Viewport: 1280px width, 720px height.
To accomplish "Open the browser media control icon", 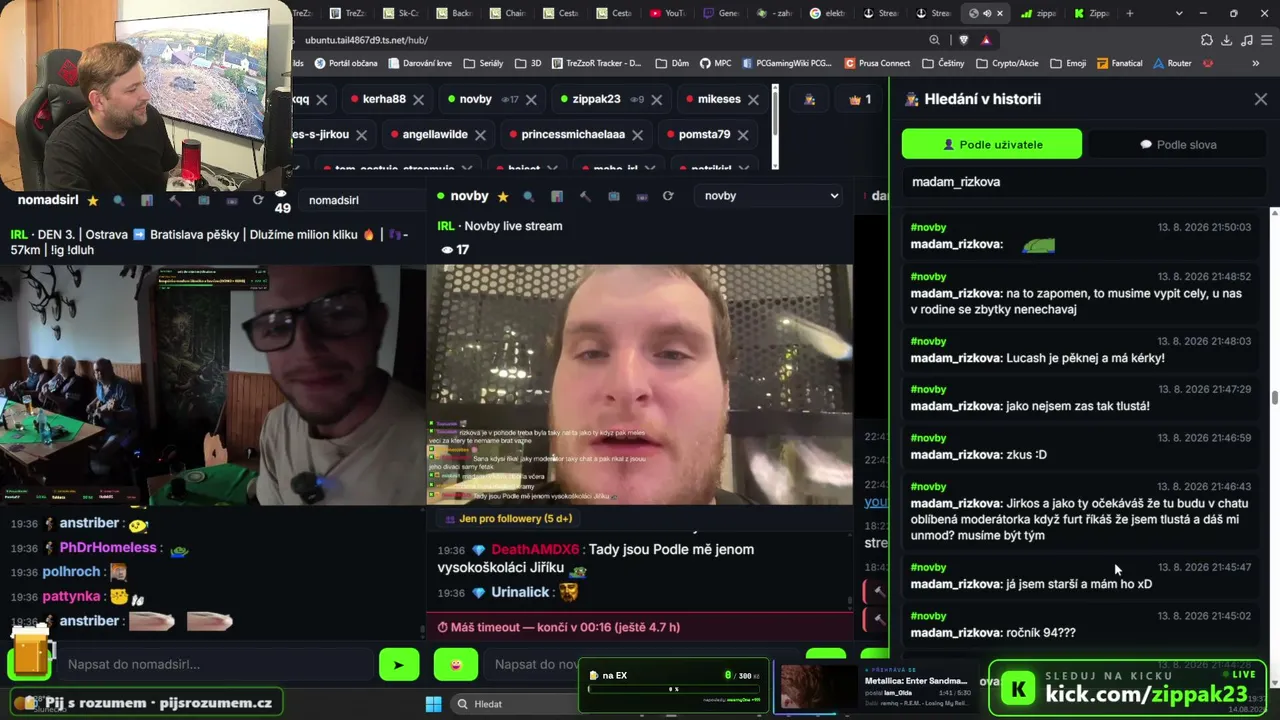I will click(1246, 40).
